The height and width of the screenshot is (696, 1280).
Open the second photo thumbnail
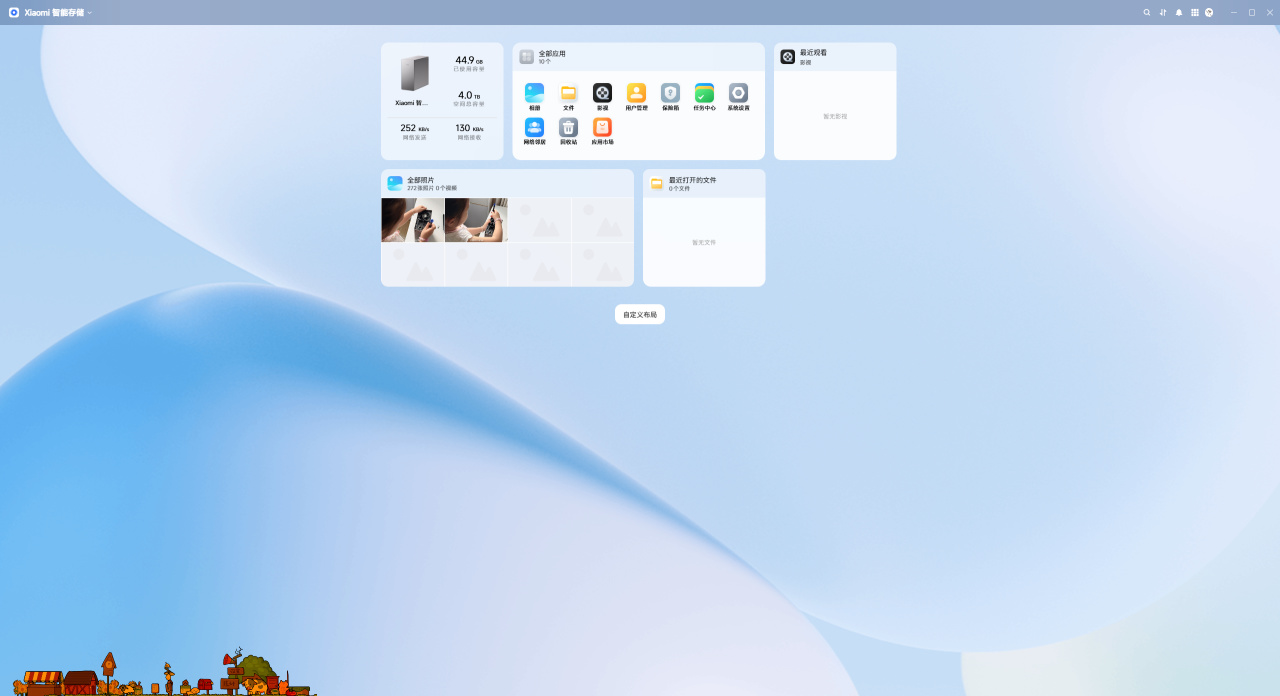[476, 220]
